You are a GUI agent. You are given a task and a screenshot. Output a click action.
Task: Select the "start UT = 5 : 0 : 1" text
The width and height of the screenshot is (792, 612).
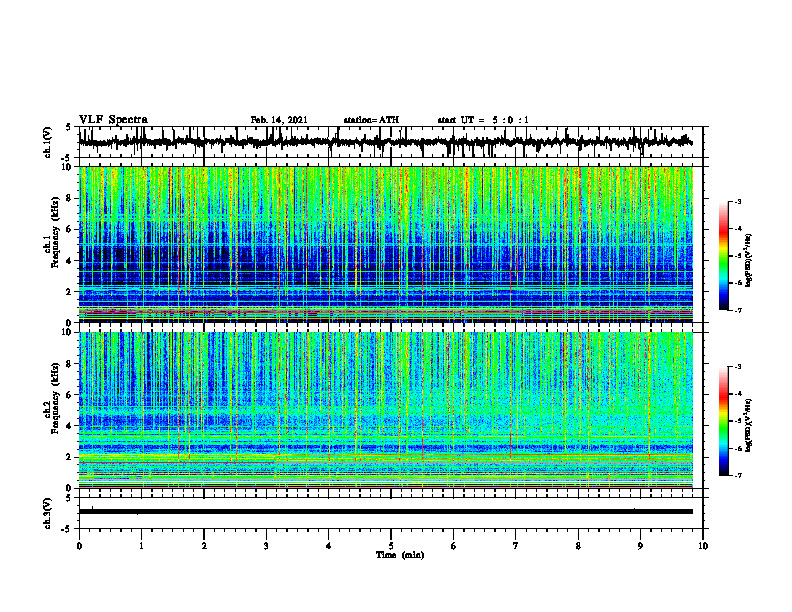(x=483, y=120)
